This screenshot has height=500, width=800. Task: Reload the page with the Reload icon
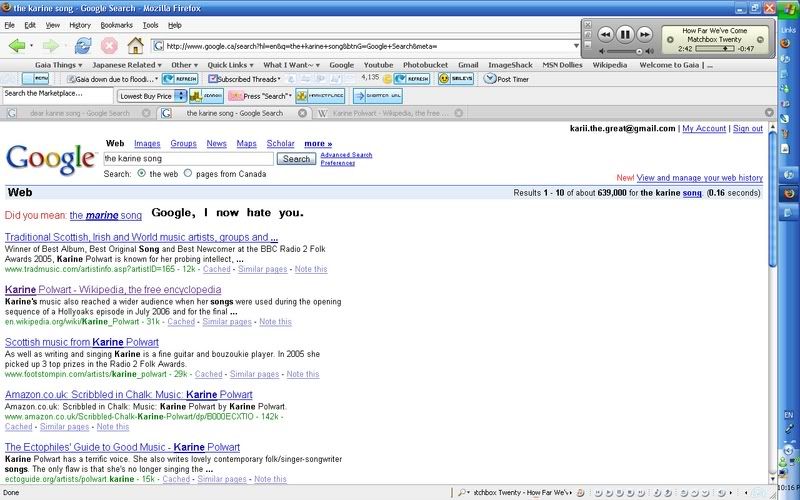[x=83, y=46]
